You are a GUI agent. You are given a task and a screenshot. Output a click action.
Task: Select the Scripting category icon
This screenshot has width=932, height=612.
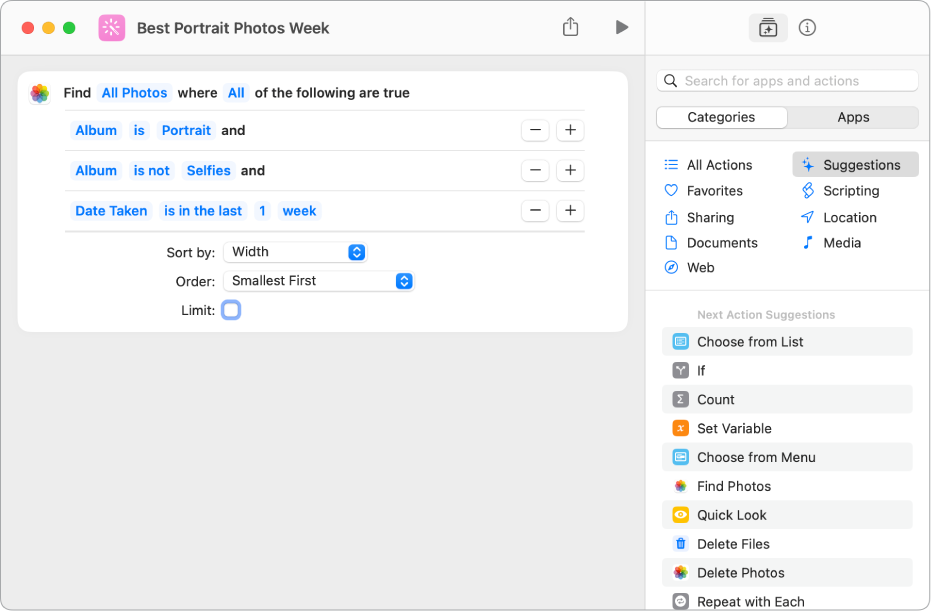(808, 191)
